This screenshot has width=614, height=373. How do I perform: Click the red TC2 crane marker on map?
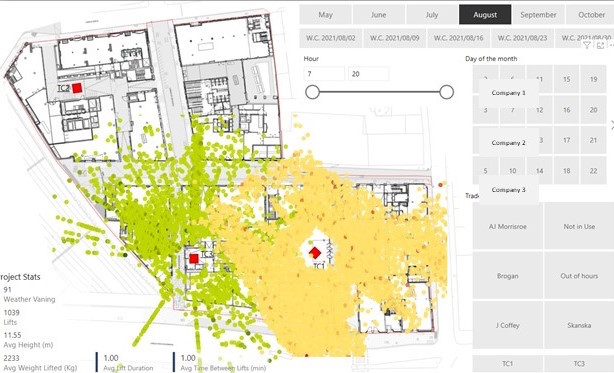[77, 88]
